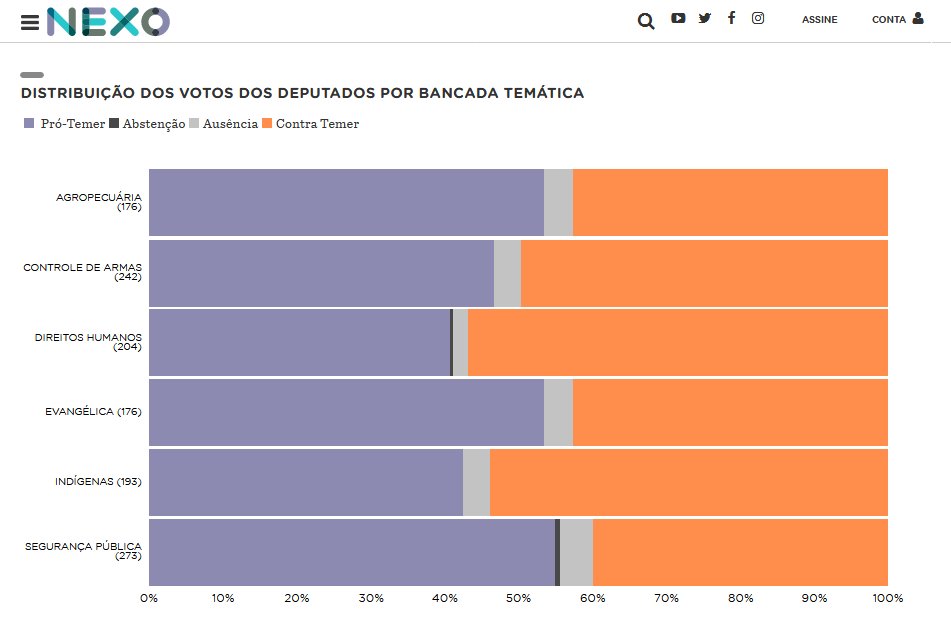
Task: Click the account user icon
Action: coord(918,18)
